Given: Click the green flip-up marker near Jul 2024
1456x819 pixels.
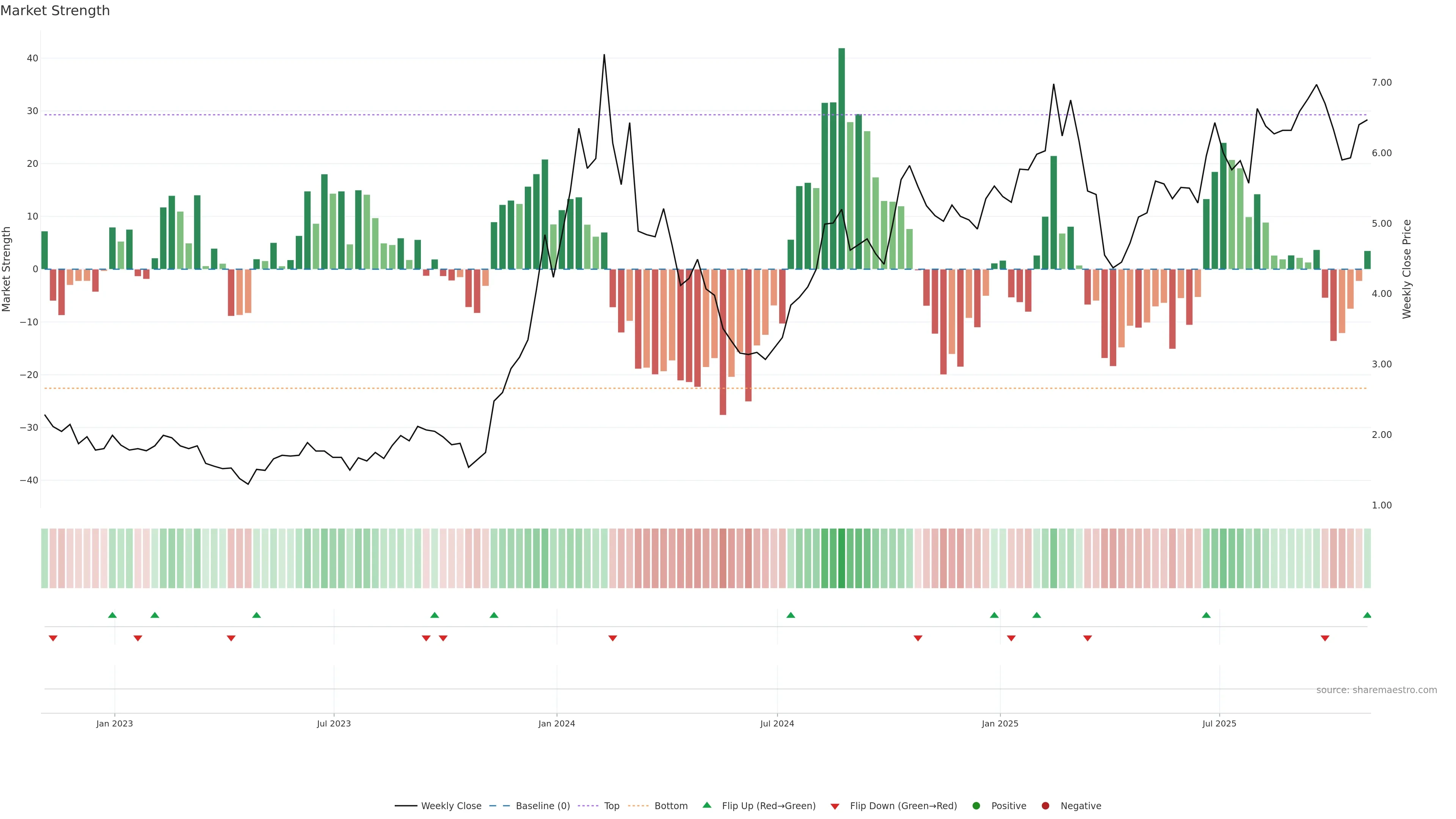Looking at the screenshot, I should (791, 615).
